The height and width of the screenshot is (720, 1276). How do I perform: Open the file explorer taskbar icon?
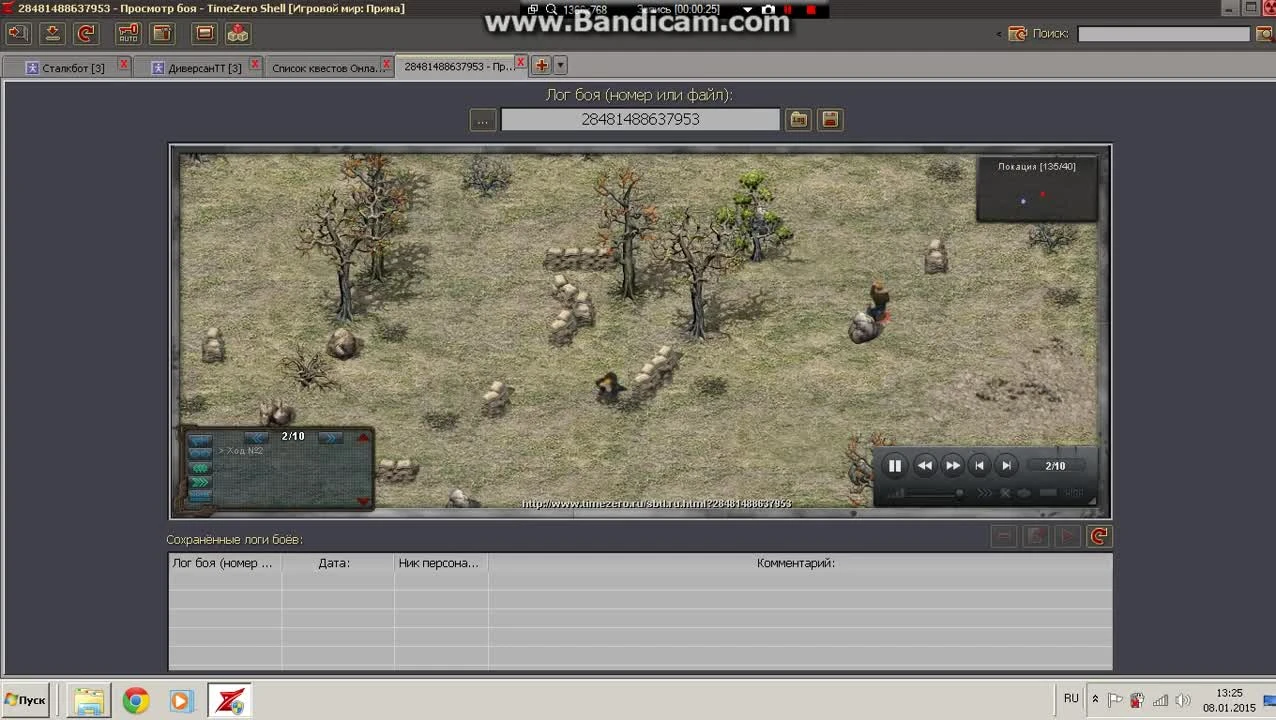click(x=89, y=701)
